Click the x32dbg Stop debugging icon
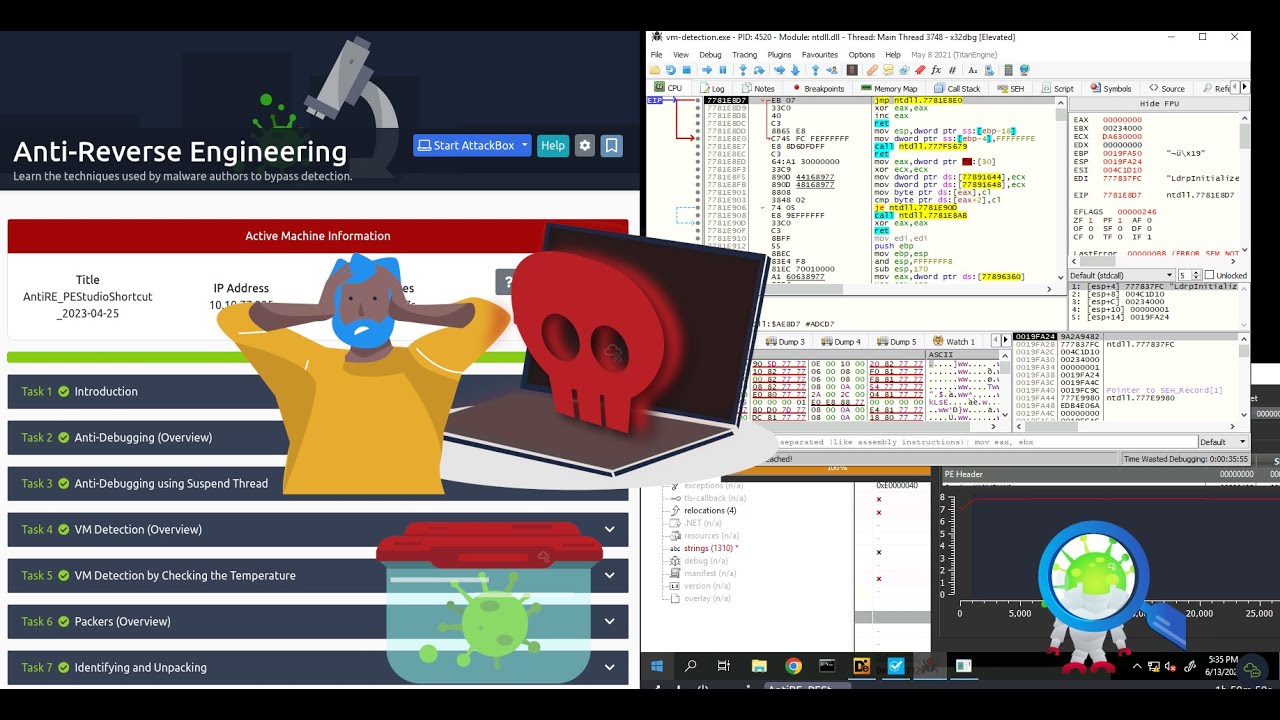Screen dimensions: 1280x720 686,70
